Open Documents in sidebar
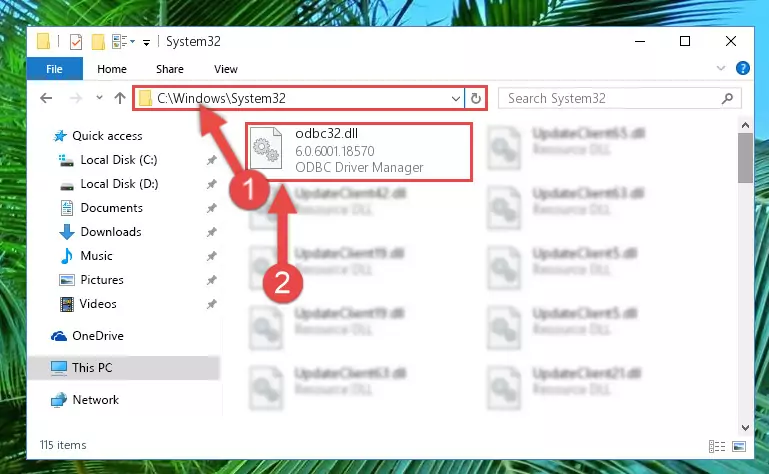The width and height of the screenshot is (769, 474). click(x=111, y=208)
